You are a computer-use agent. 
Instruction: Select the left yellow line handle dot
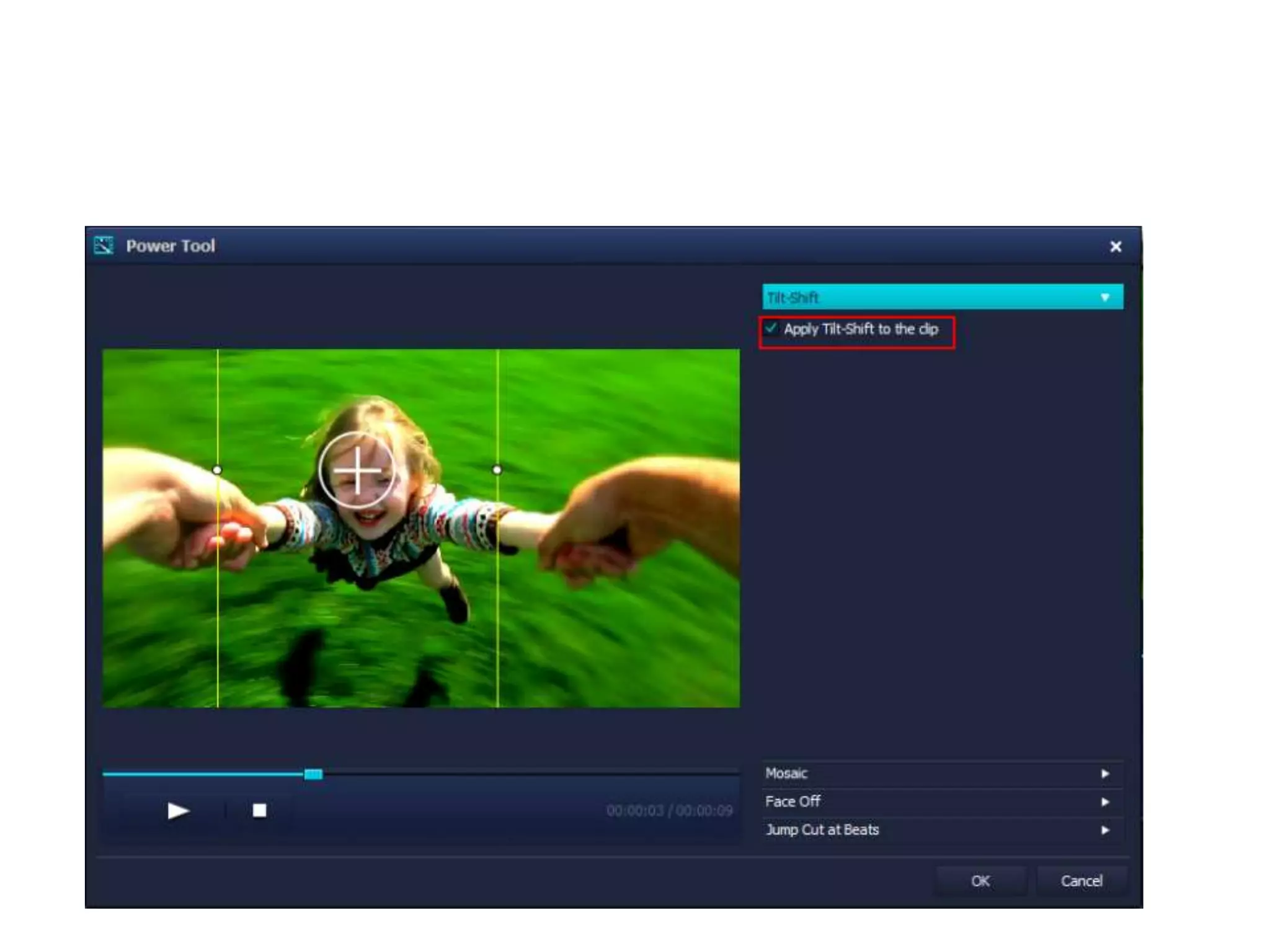[217, 470]
